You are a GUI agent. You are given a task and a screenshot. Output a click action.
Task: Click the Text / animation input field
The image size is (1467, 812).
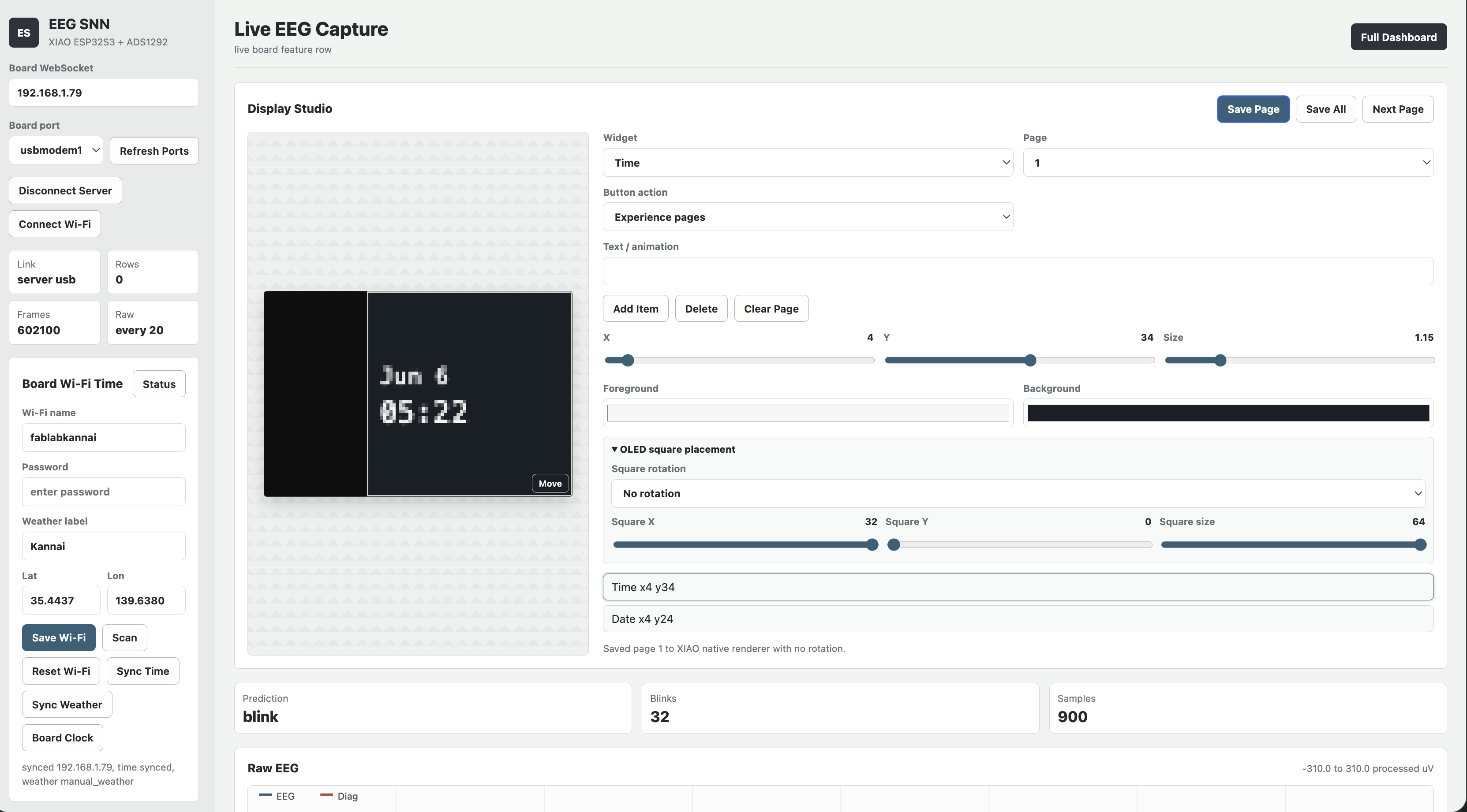[1018, 271]
